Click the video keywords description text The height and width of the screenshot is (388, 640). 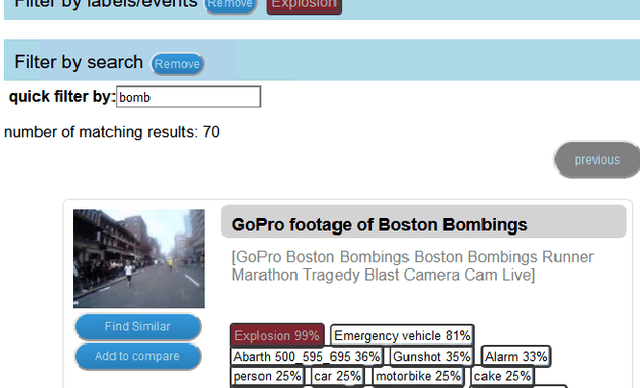[413, 266]
